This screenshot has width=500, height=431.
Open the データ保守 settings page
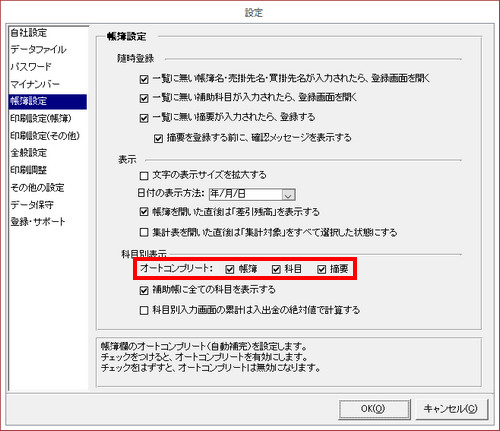32,204
